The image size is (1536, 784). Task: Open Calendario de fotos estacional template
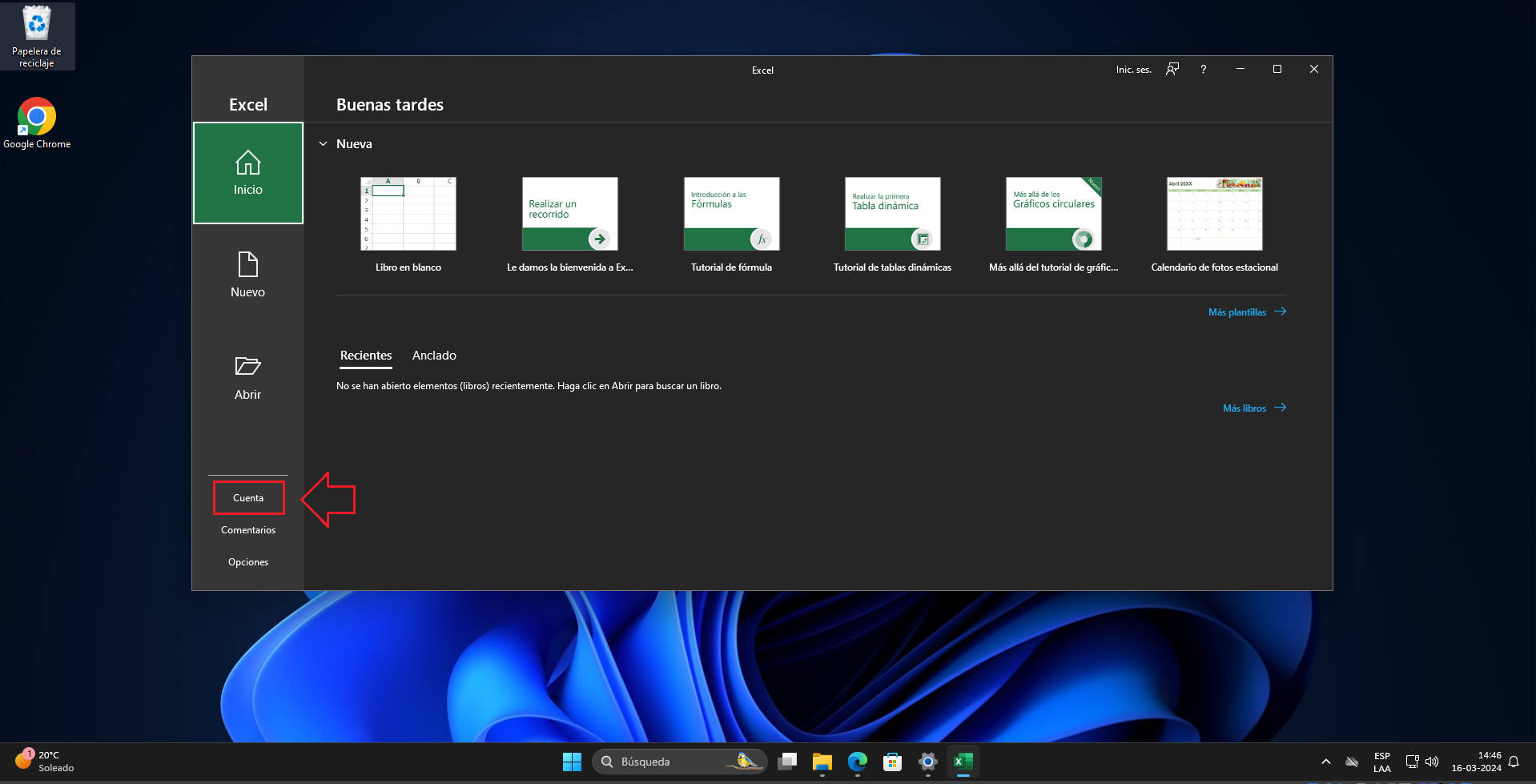coord(1215,225)
